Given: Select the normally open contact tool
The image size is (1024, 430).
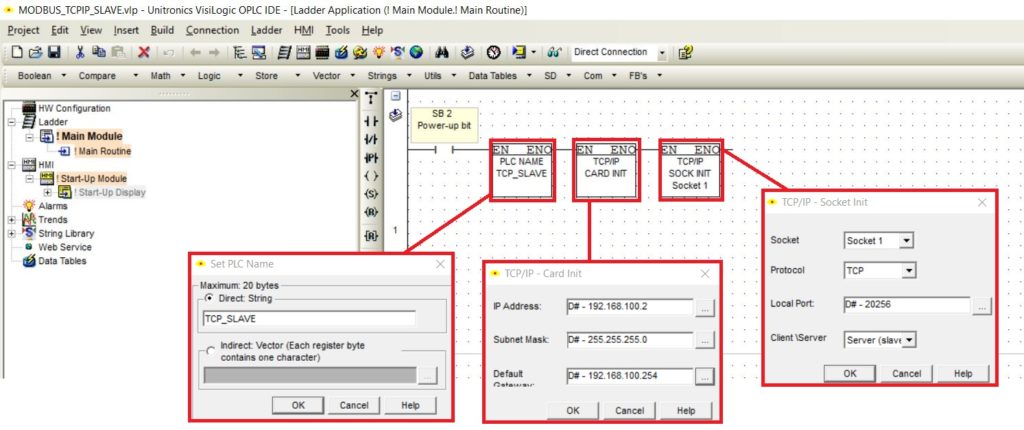Looking at the screenshot, I should (371, 122).
